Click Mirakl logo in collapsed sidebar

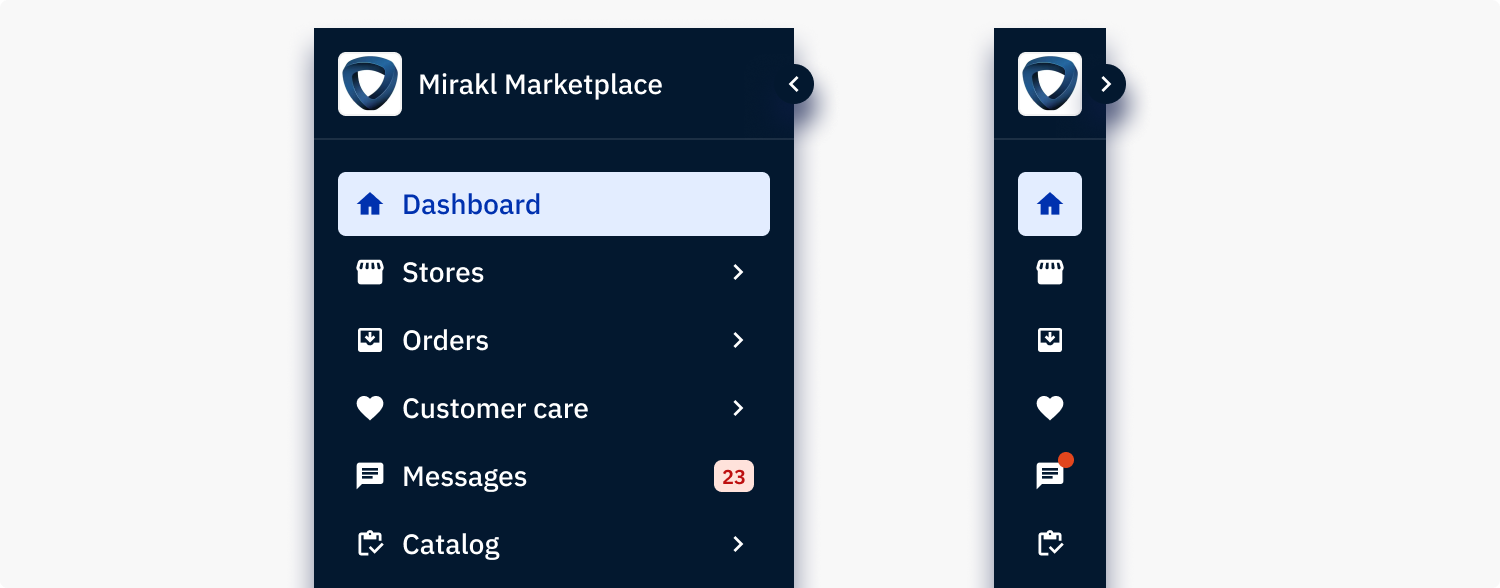[1049, 84]
